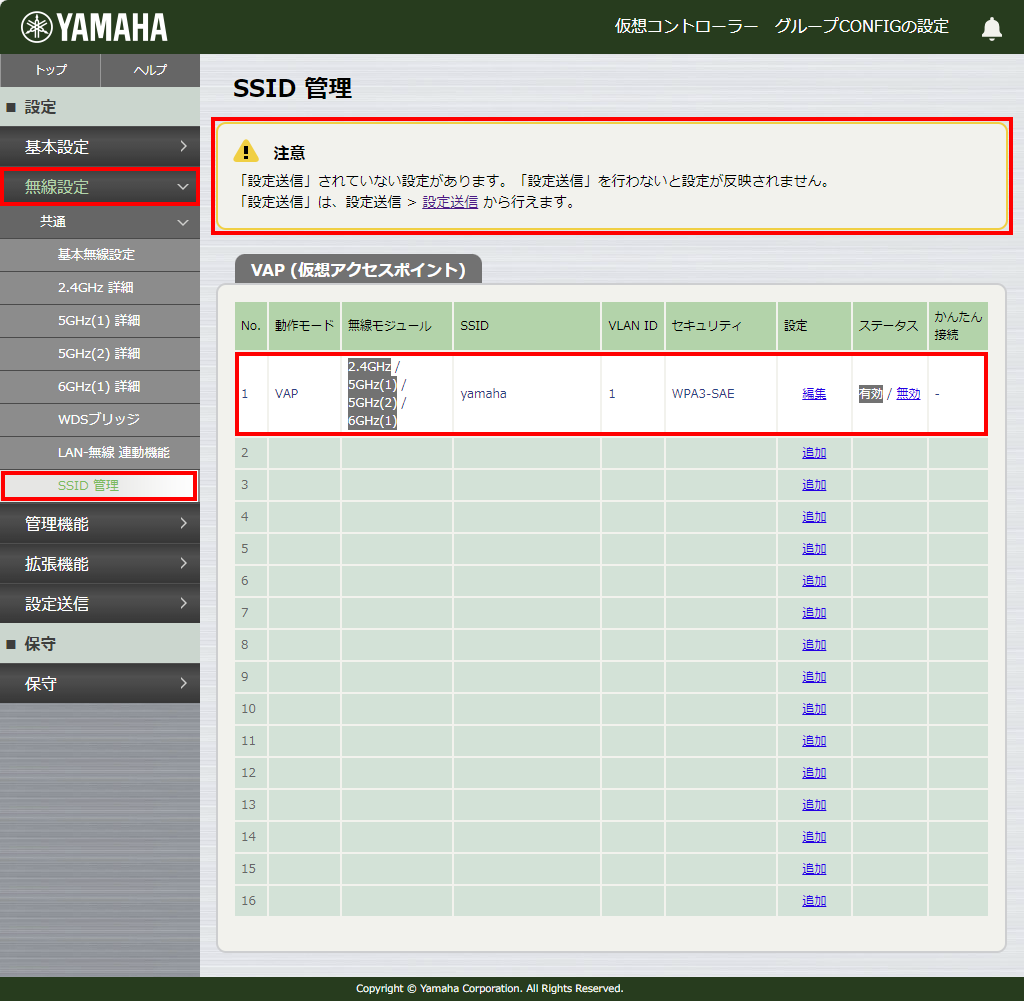The width and height of the screenshot is (1024, 1001).
Task: Select 有効 status for VAP 1
Action: click(x=870, y=394)
